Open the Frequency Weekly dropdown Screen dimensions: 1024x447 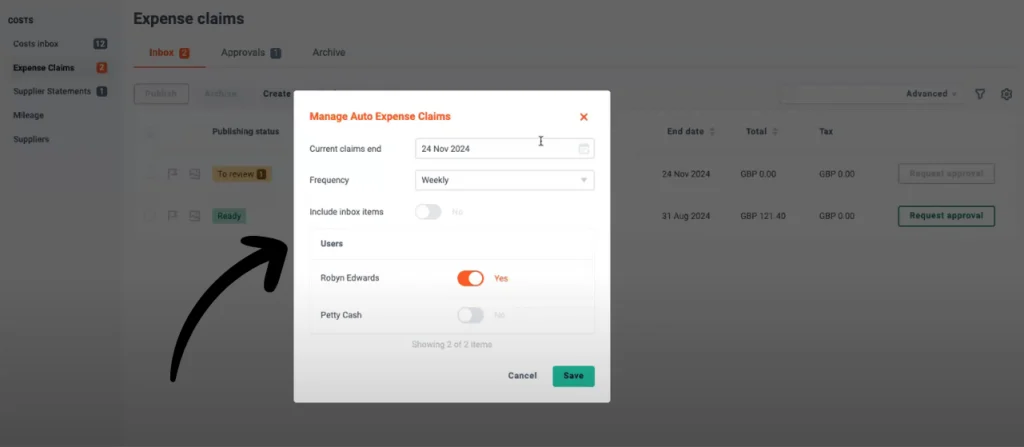505,180
